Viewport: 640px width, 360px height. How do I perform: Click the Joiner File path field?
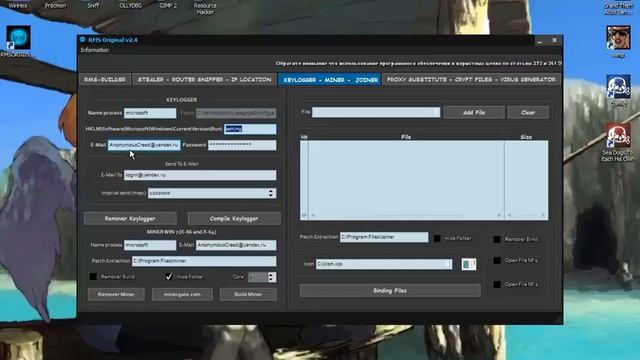click(x=376, y=112)
